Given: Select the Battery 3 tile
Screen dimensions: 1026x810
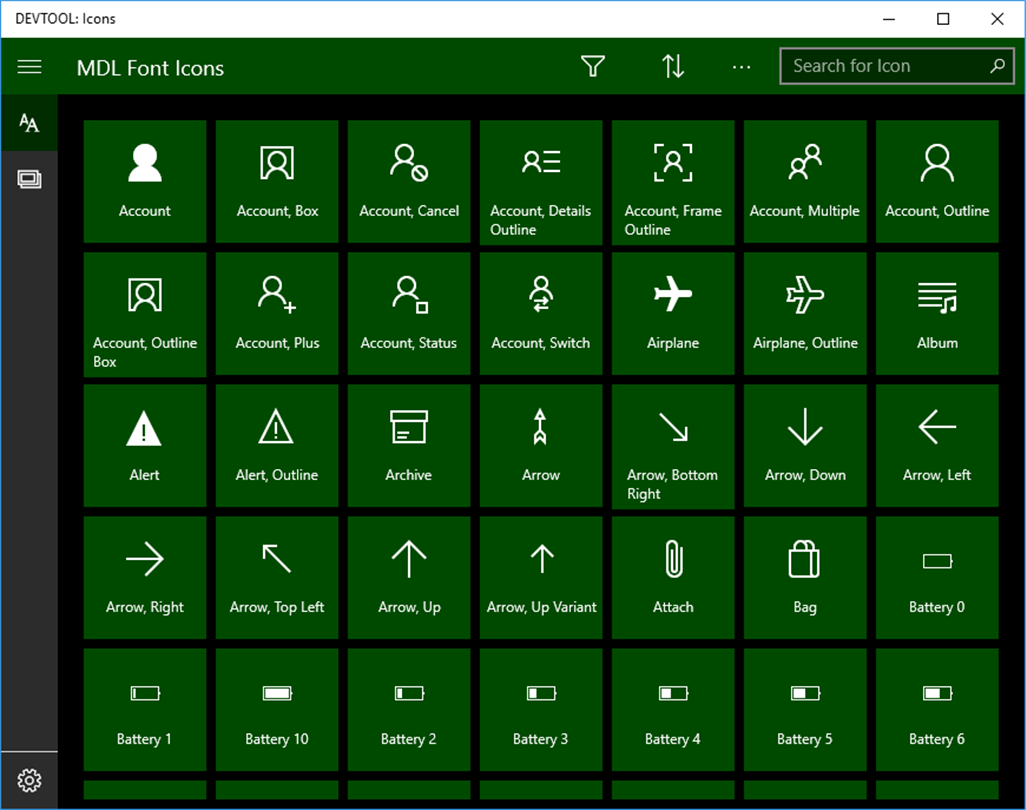Looking at the screenshot, I should coord(541,710).
